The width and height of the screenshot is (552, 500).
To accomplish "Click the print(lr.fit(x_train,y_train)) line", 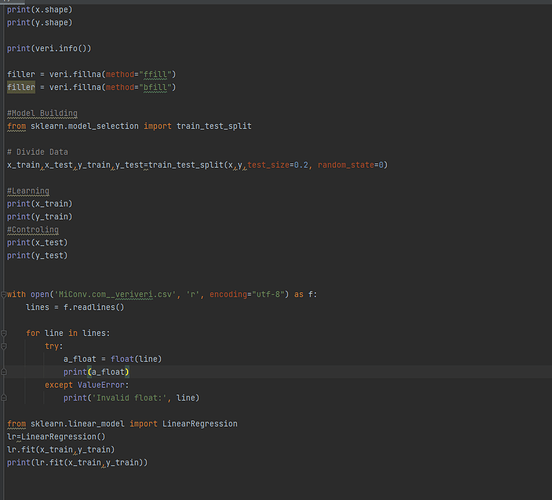I will 77,463.
